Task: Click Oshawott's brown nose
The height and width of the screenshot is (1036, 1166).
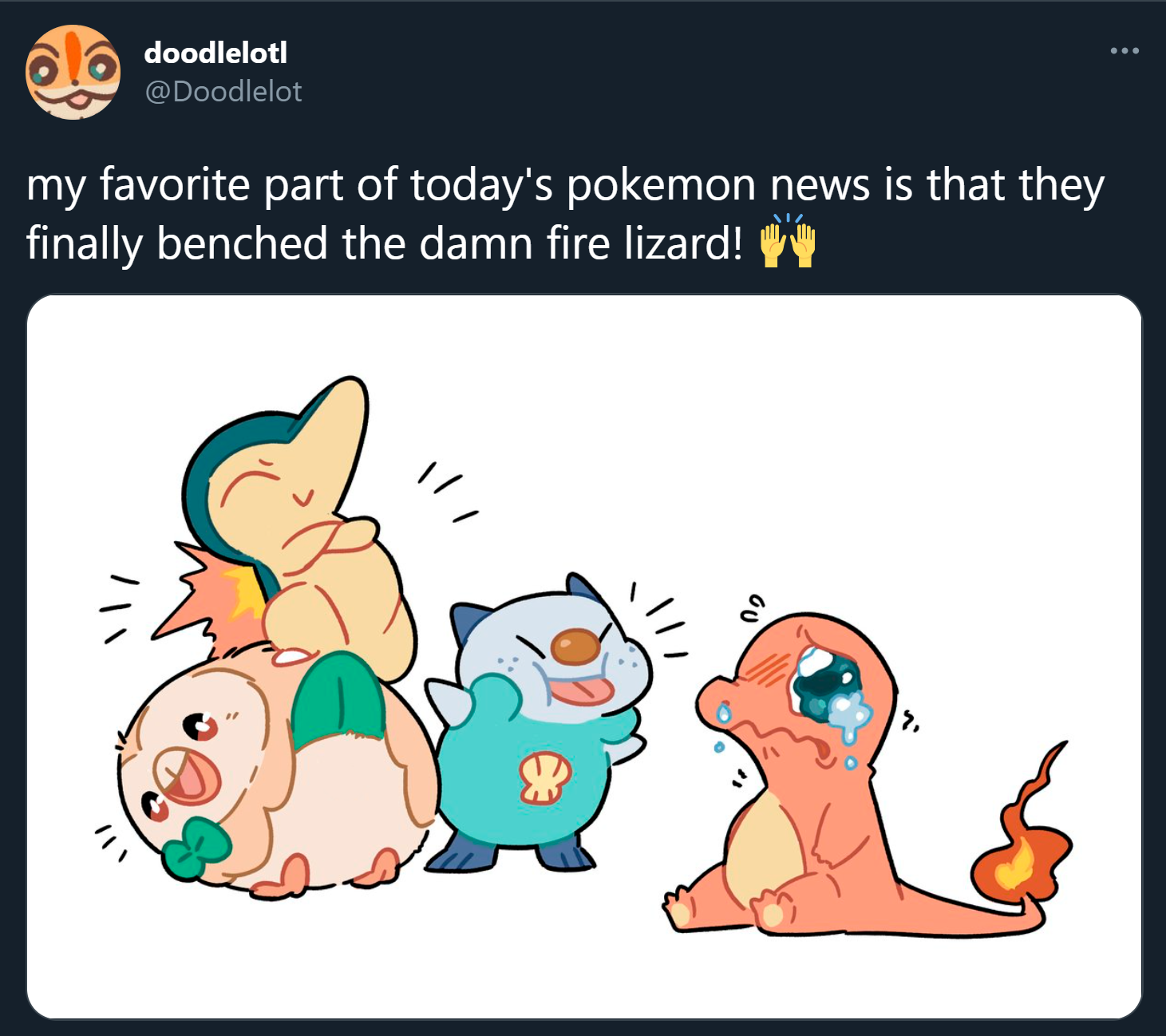Action: pyautogui.click(x=575, y=647)
